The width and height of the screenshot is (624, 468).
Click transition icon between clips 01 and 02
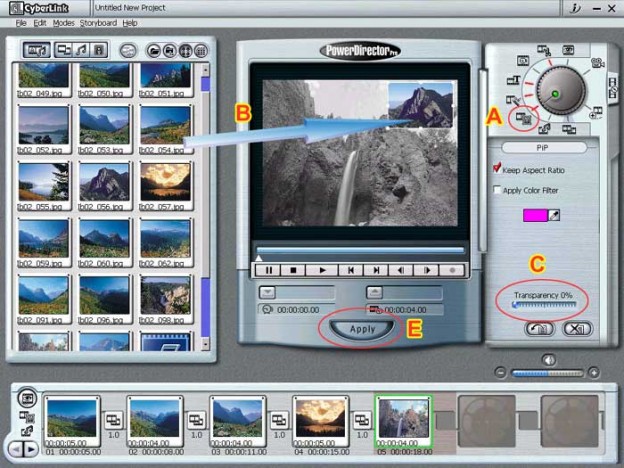[113, 420]
